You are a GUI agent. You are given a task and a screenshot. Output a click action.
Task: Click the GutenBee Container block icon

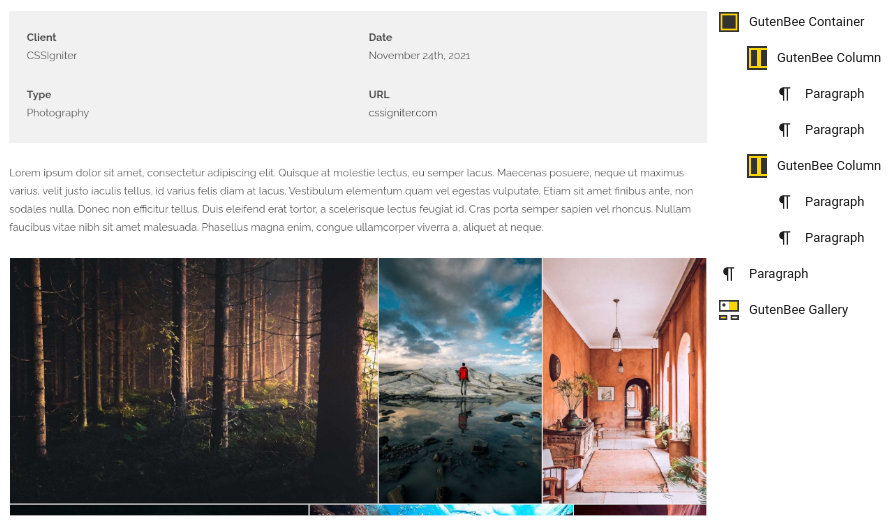pyautogui.click(x=729, y=22)
